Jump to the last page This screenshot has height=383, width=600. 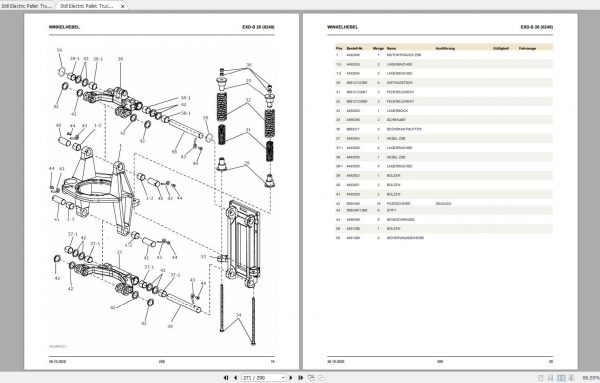[300, 378]
